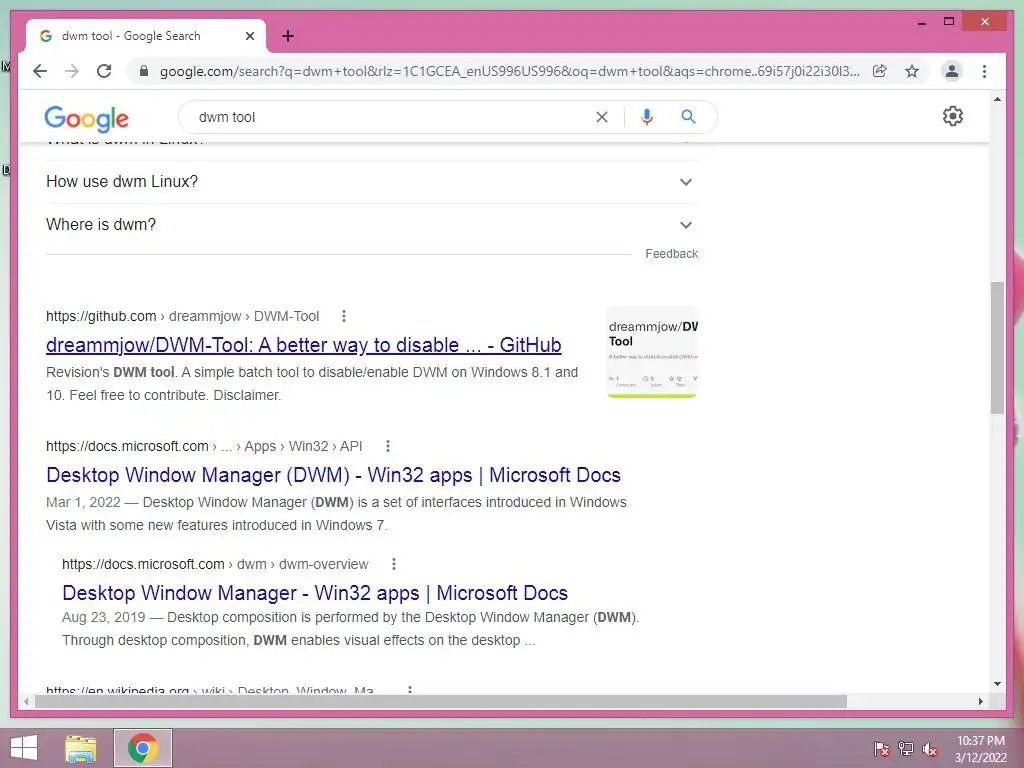Click the vertical scrollbar thumb

point(997,347)
